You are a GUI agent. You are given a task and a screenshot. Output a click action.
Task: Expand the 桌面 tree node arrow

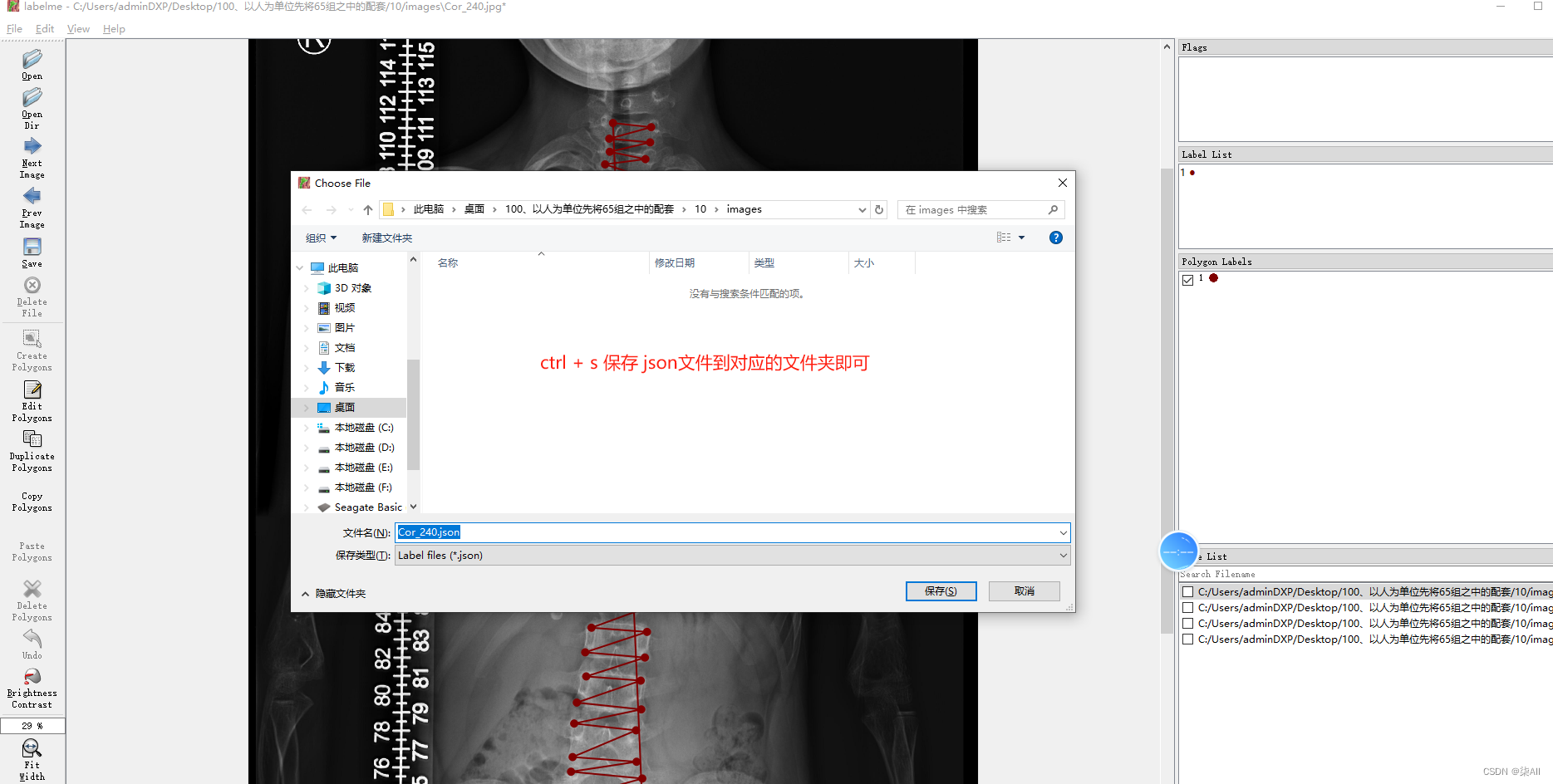307,408
